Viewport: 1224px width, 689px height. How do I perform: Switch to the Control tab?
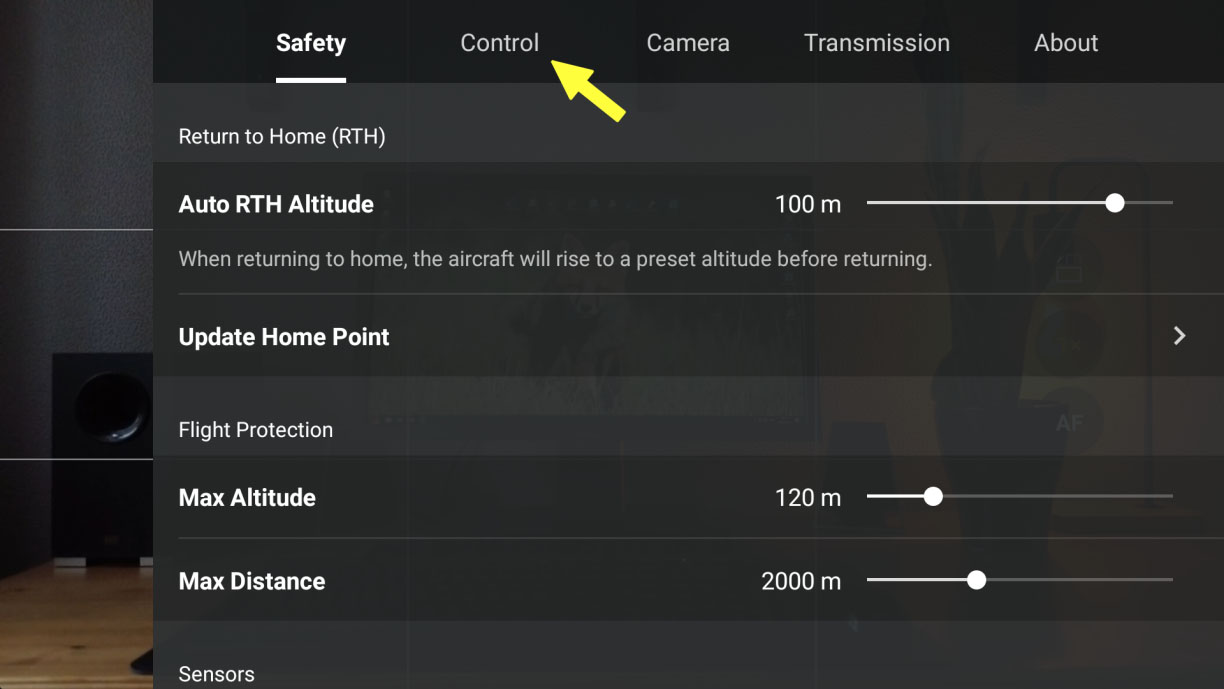[499, 43]
